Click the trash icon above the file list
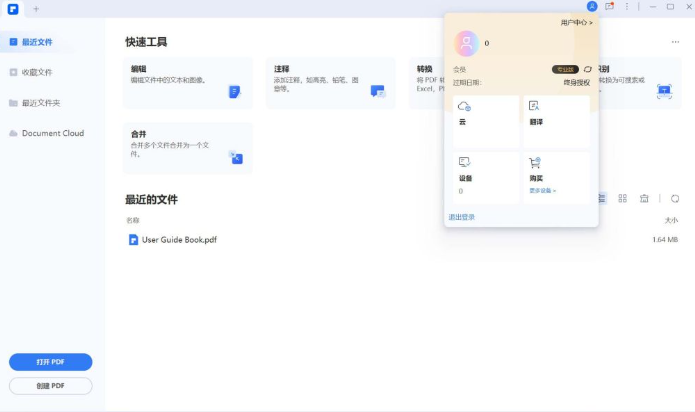This screenshot has width=695, height=412. [x=645, y=199]
